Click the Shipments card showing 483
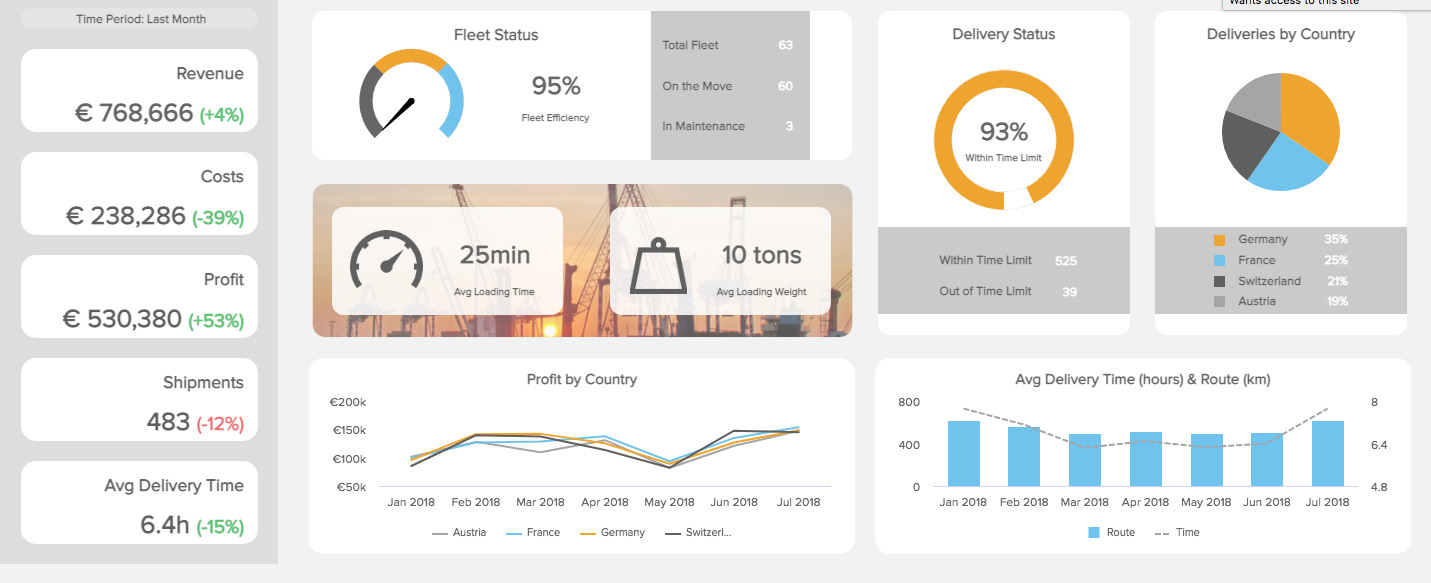 [139, 400]
